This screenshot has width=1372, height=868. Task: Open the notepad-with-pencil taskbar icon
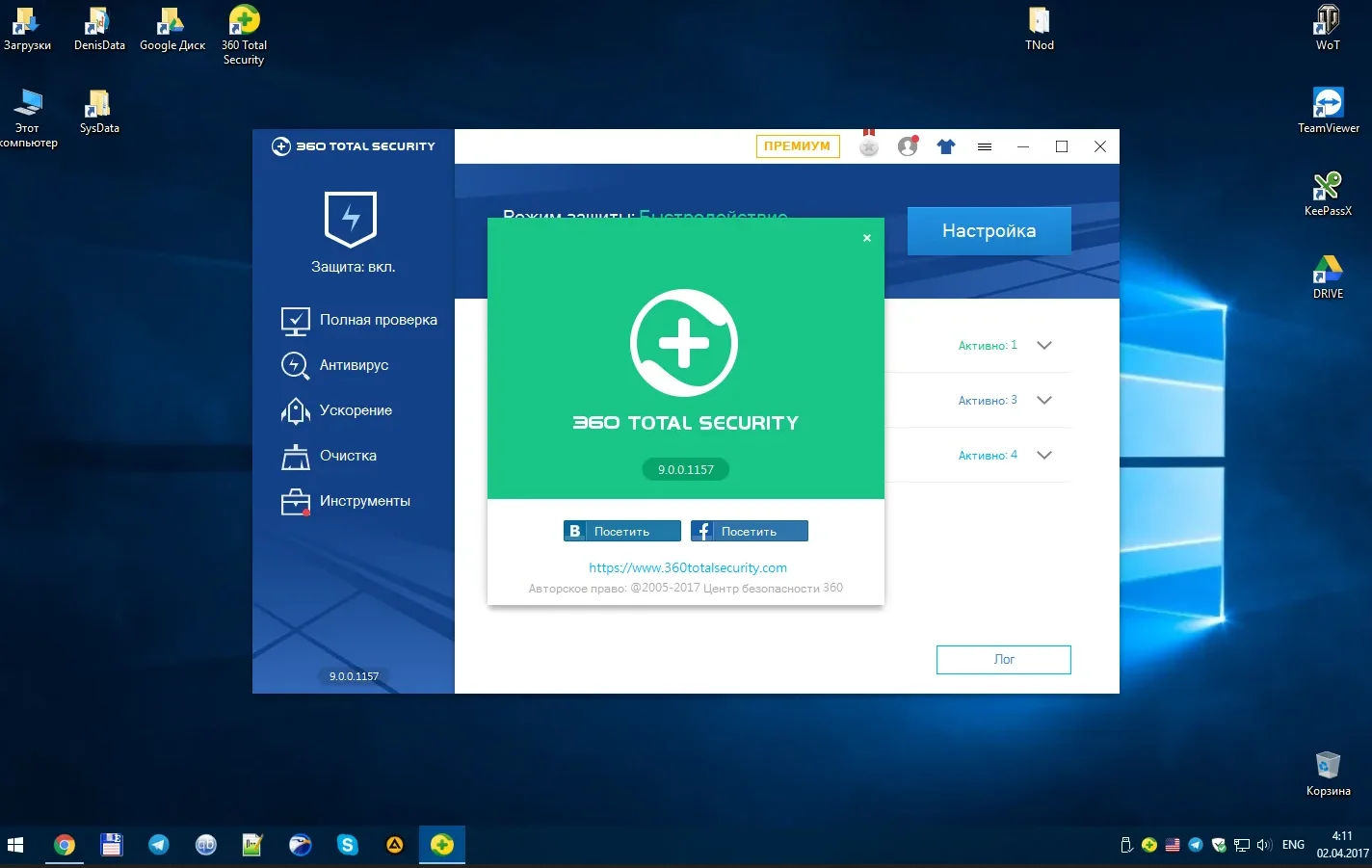[252, 845]
